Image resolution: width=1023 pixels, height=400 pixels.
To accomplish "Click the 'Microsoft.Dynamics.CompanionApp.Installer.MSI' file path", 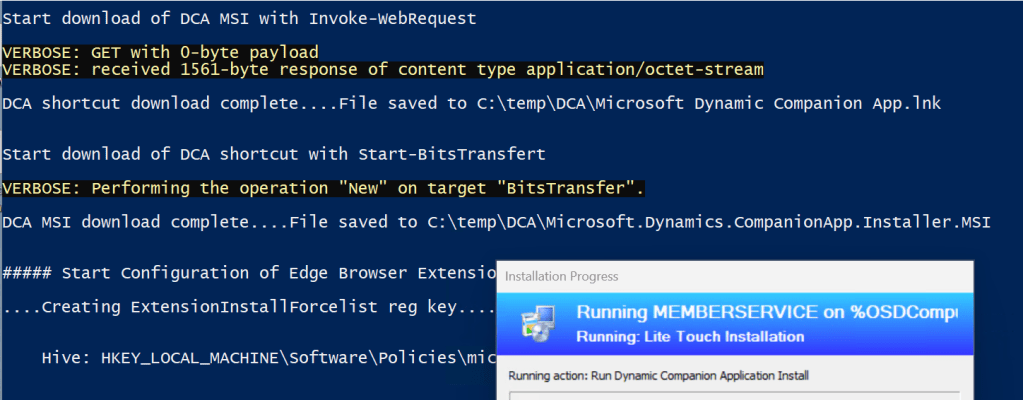I will coord(768,222).
